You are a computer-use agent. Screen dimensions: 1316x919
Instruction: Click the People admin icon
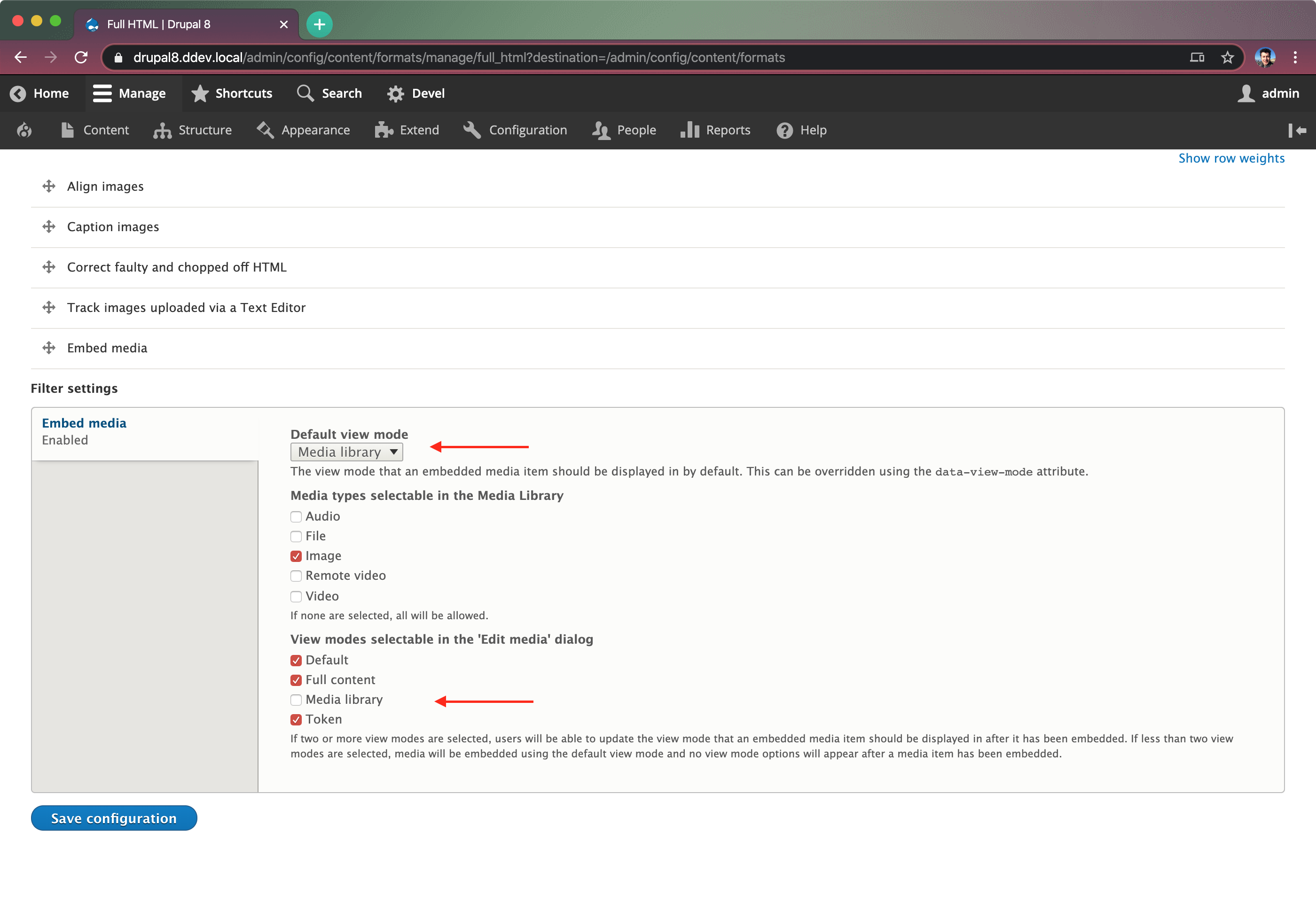tap(601, 130)
